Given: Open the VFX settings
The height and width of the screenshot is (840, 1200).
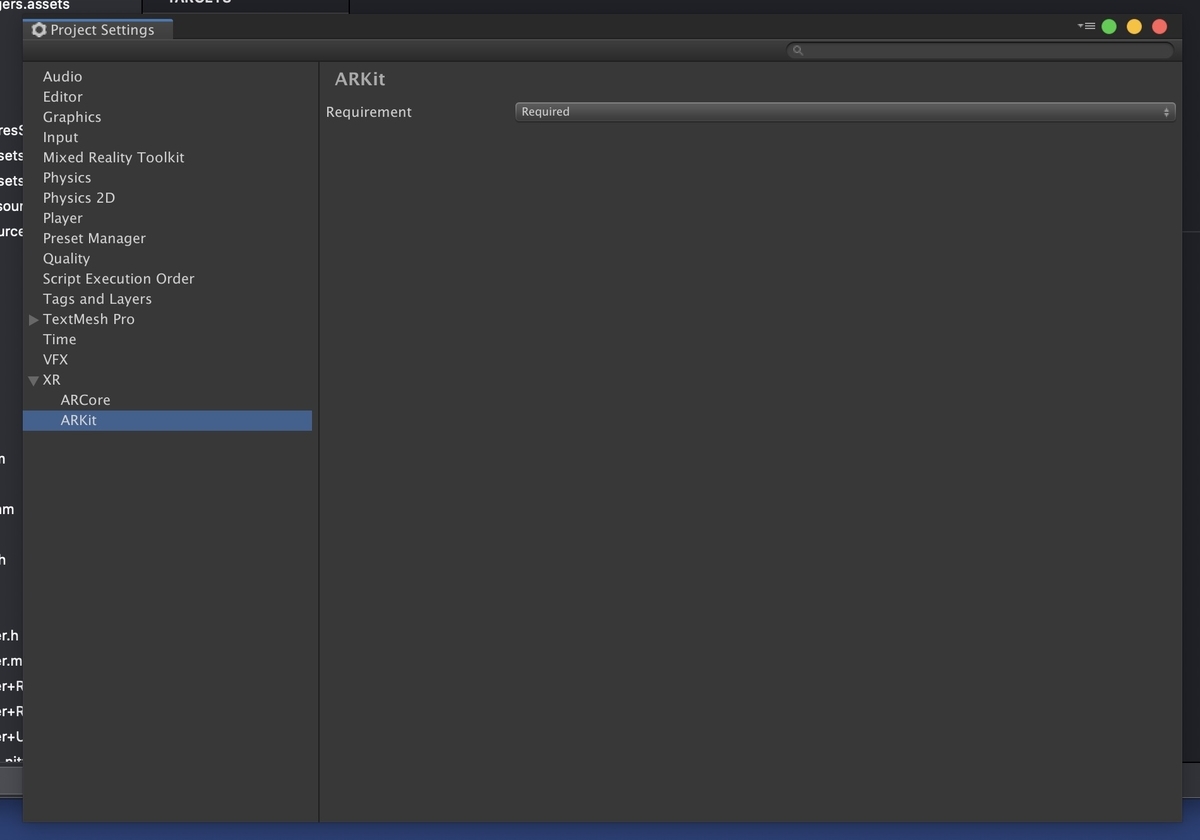Looking at the screenshot, I should (x=55, y=359).
